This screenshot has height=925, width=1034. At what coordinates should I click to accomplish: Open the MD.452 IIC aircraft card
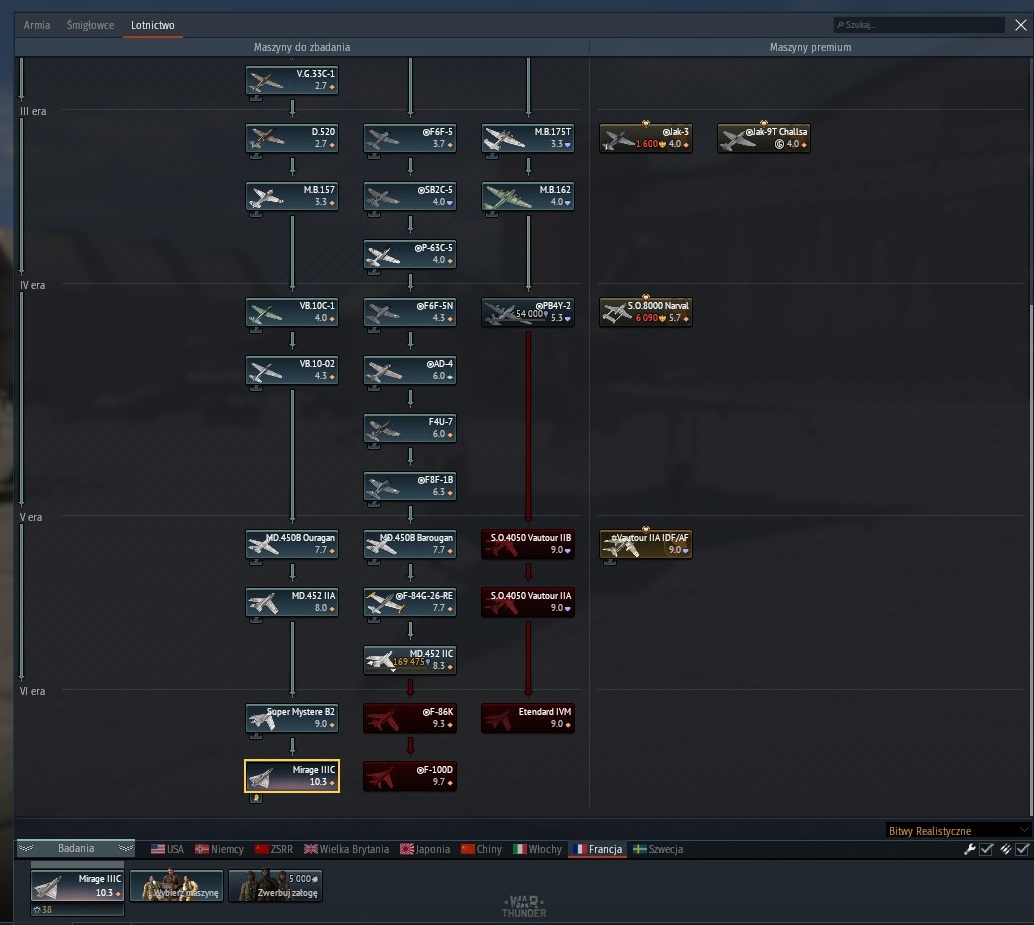pos(410,659)
